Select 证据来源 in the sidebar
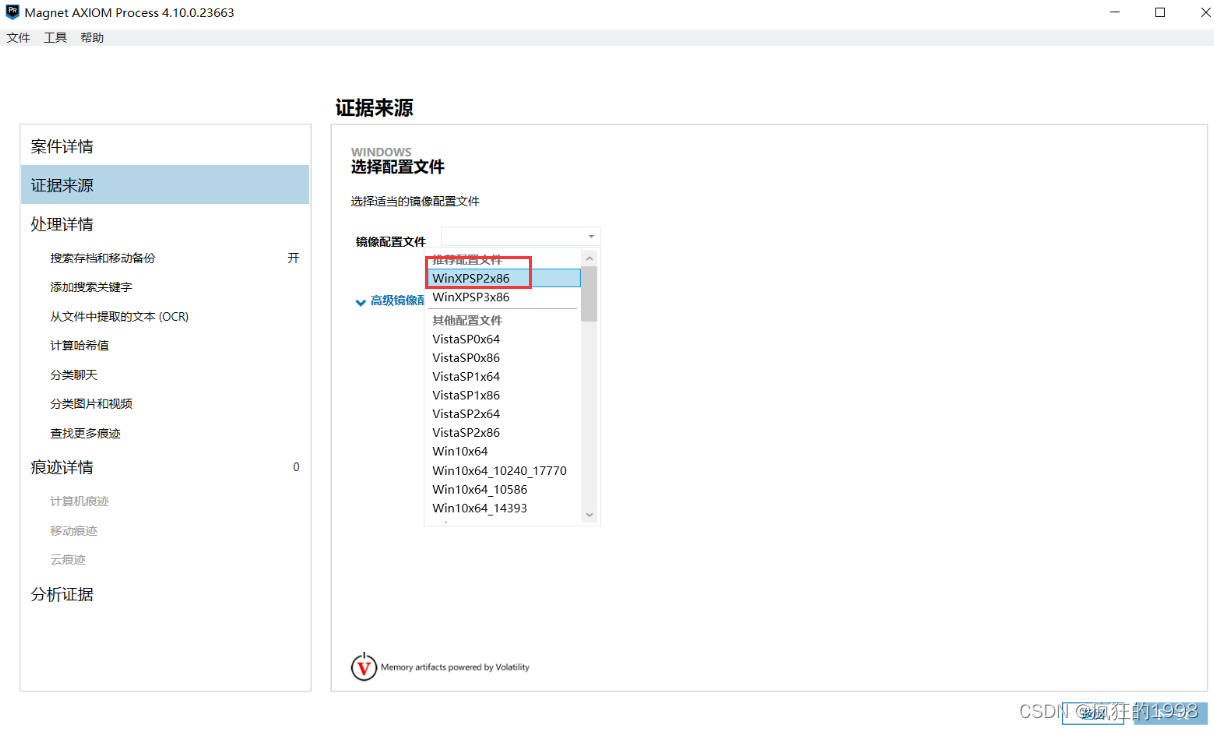 tap(164, 185)
